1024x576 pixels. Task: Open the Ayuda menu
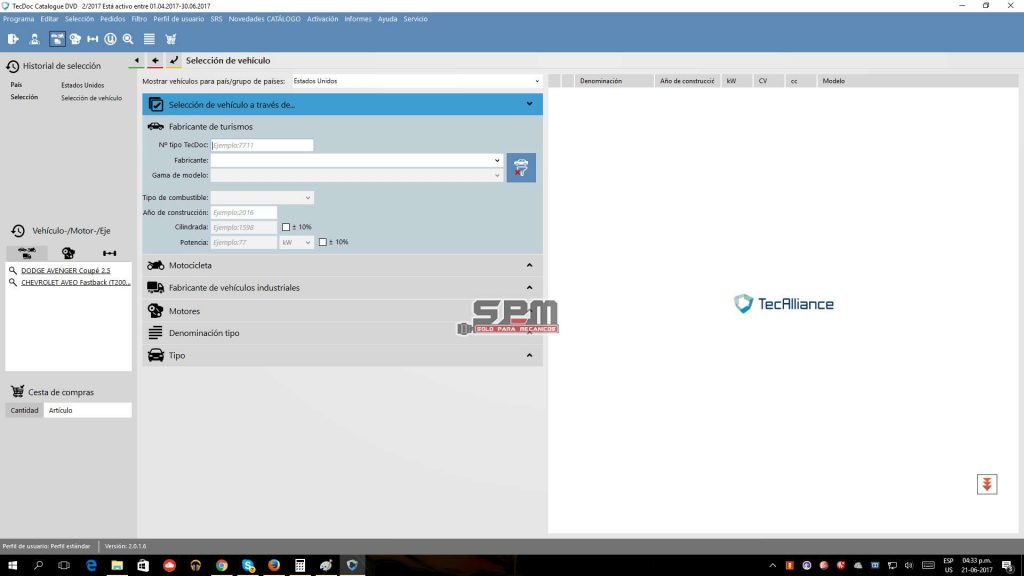pyautogui.click(x=387, y=19)
